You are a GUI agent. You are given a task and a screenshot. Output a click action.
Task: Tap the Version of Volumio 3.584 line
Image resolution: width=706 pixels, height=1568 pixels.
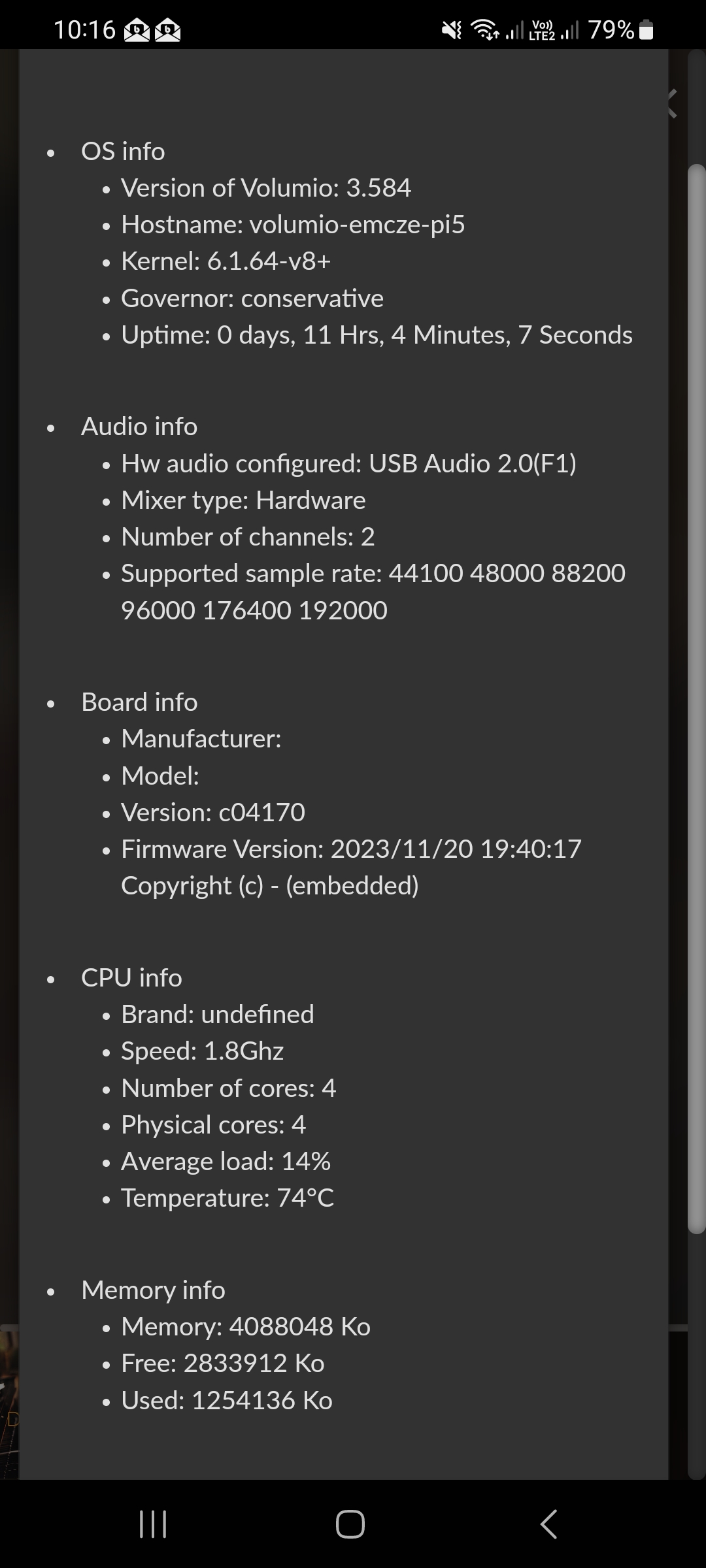click(x=266, y=188)
